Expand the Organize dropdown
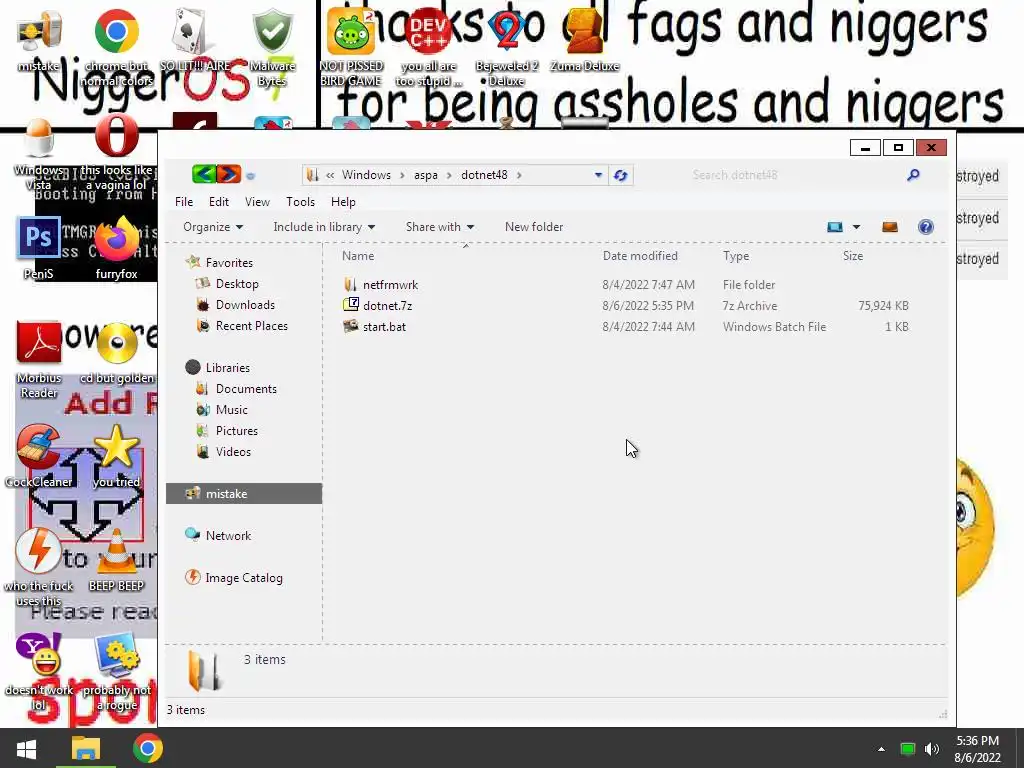 213,227
